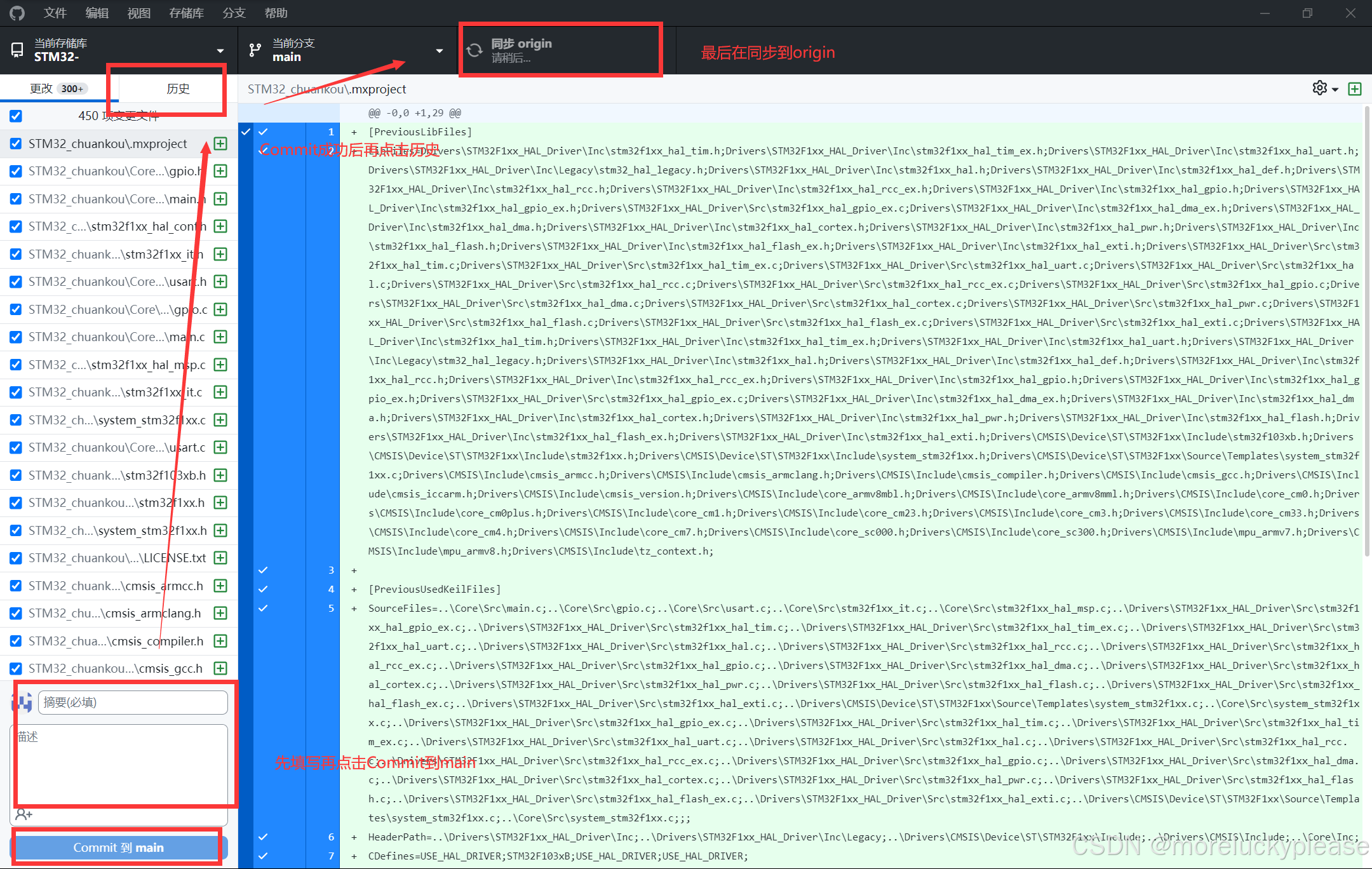This screenshot has width=1372, height=869.
Task: Click the expand diff plus icon
Action: (x=1355, y=89)
